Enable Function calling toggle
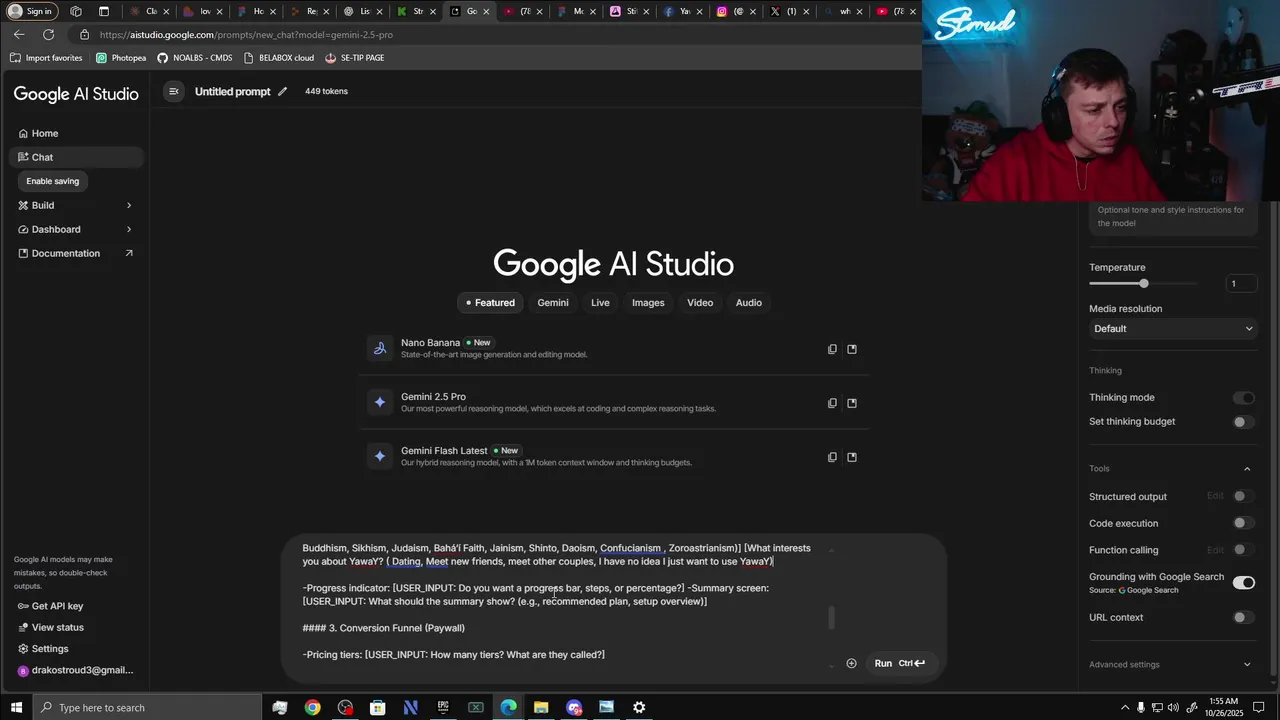The width and height of the screenshot is (1280, 720). [x=1244, y=550]
